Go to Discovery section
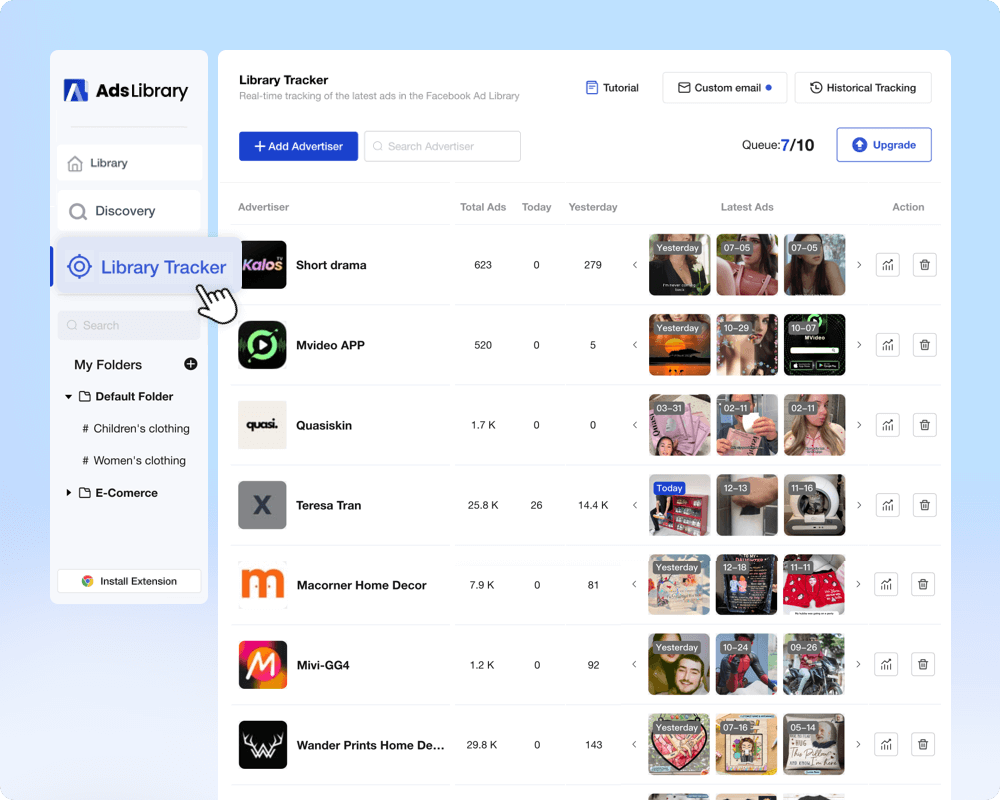 pyautogui.click(x=129, y=211)
